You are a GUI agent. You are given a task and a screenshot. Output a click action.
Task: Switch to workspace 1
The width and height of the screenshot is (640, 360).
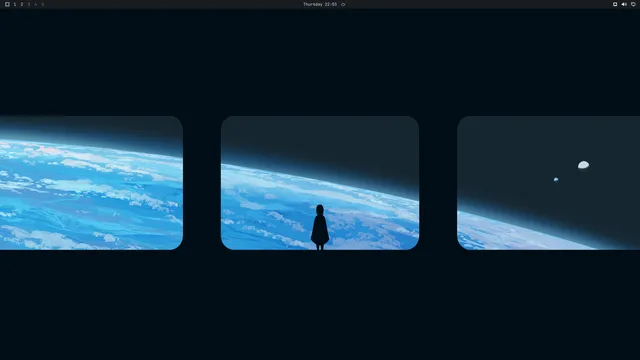(15, 4)
